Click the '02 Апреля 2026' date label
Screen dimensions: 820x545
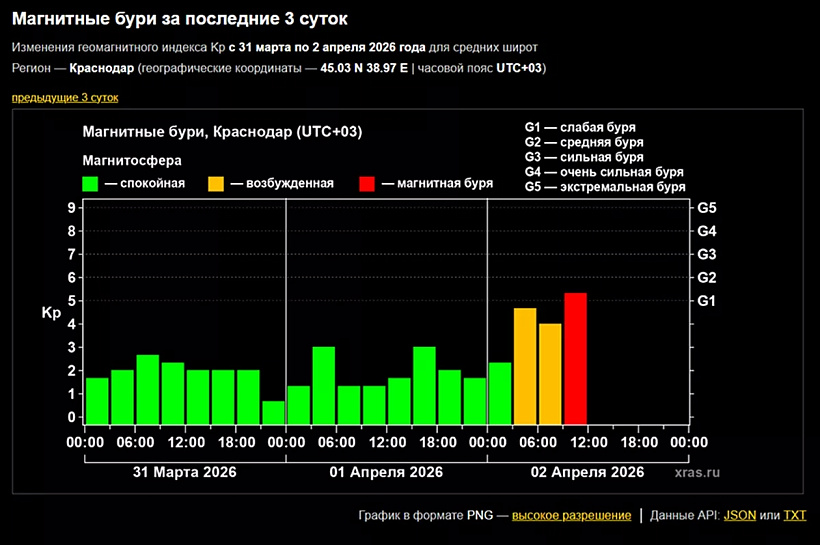(587, 472)
